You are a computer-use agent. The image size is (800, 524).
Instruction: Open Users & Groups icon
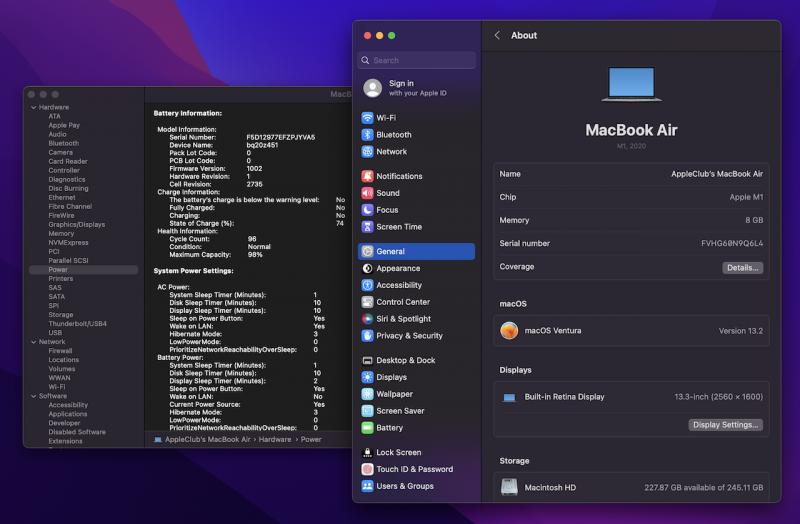367,486
